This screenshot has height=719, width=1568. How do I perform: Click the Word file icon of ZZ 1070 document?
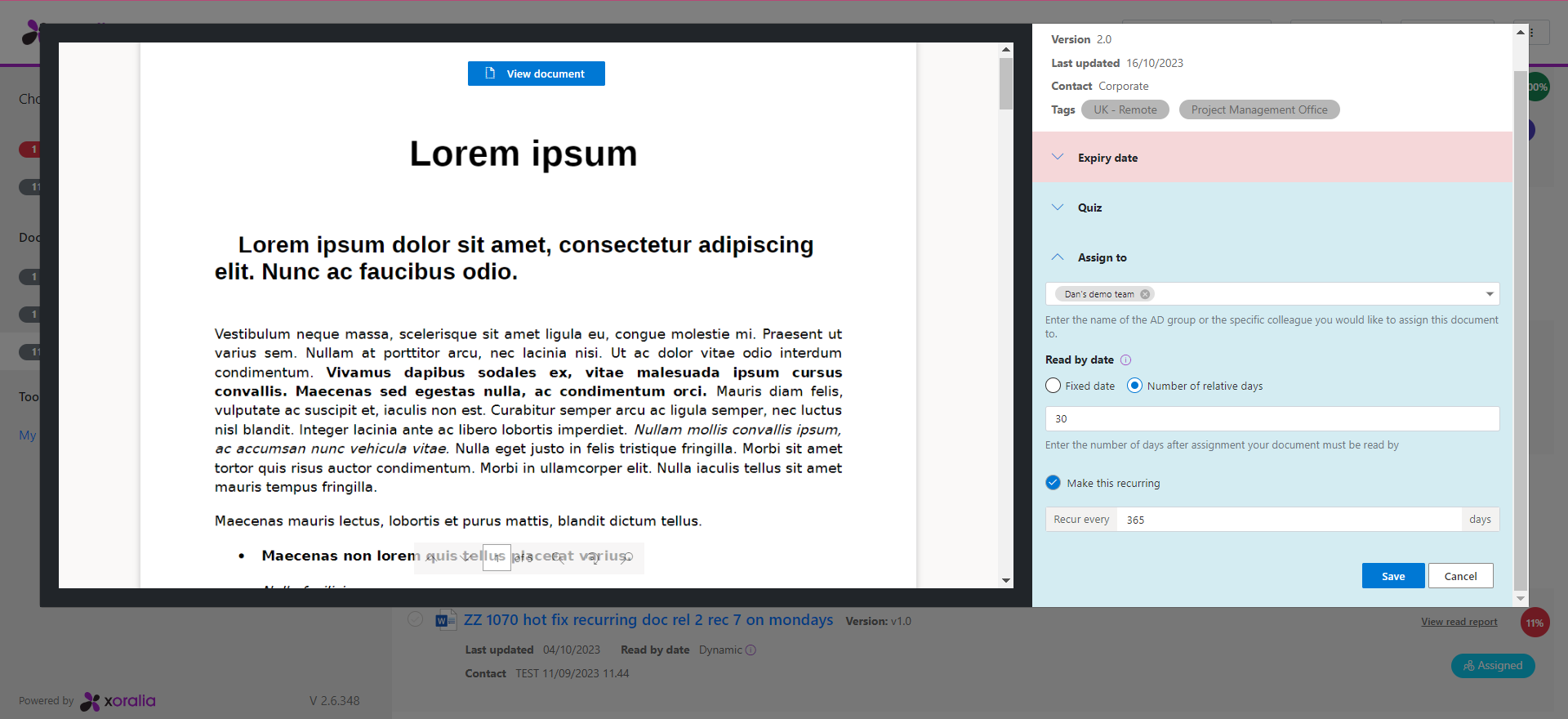pyautogui.click(x=446, y=620)
